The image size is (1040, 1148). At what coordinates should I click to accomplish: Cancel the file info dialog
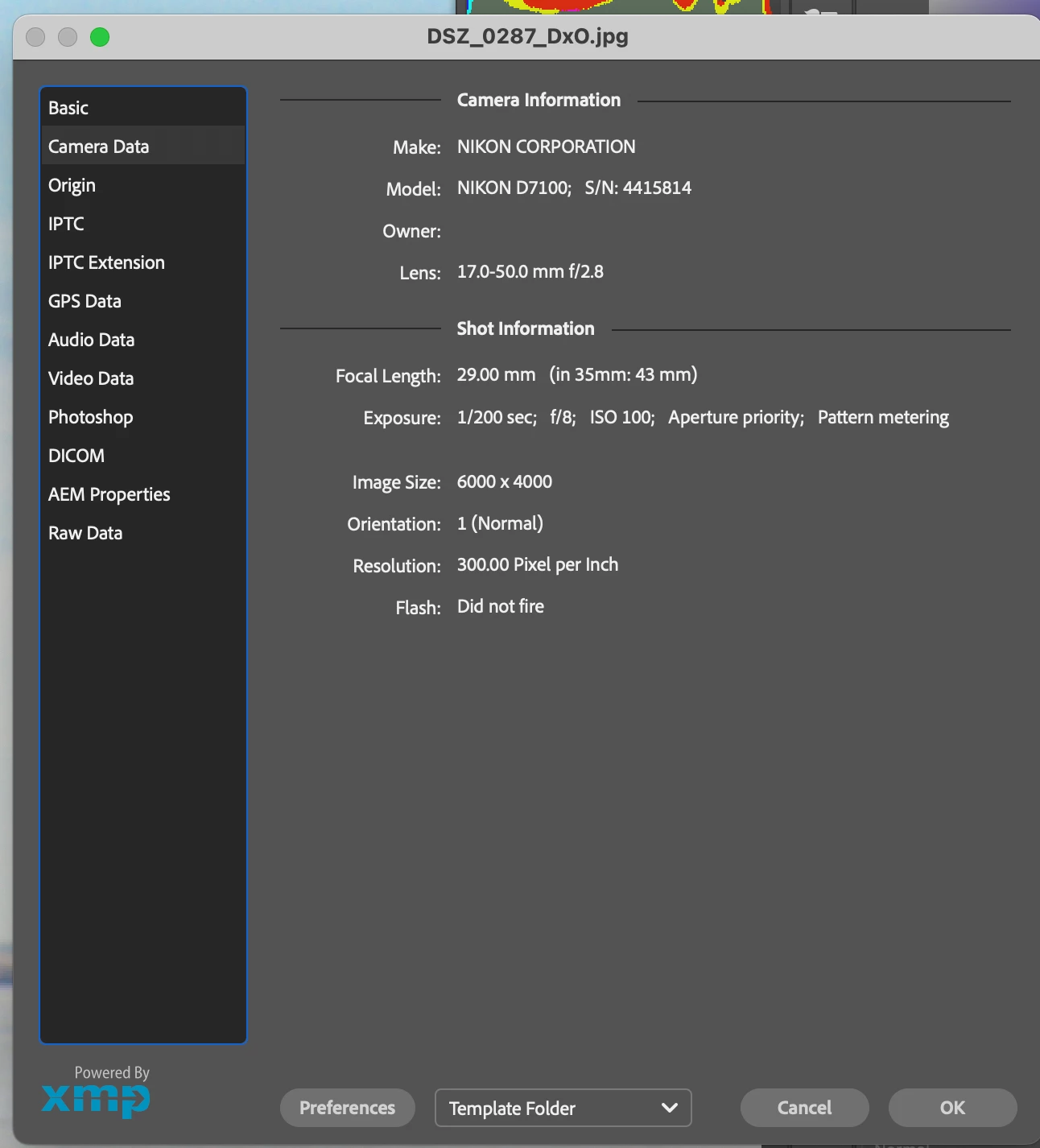tap(804, 1108)
